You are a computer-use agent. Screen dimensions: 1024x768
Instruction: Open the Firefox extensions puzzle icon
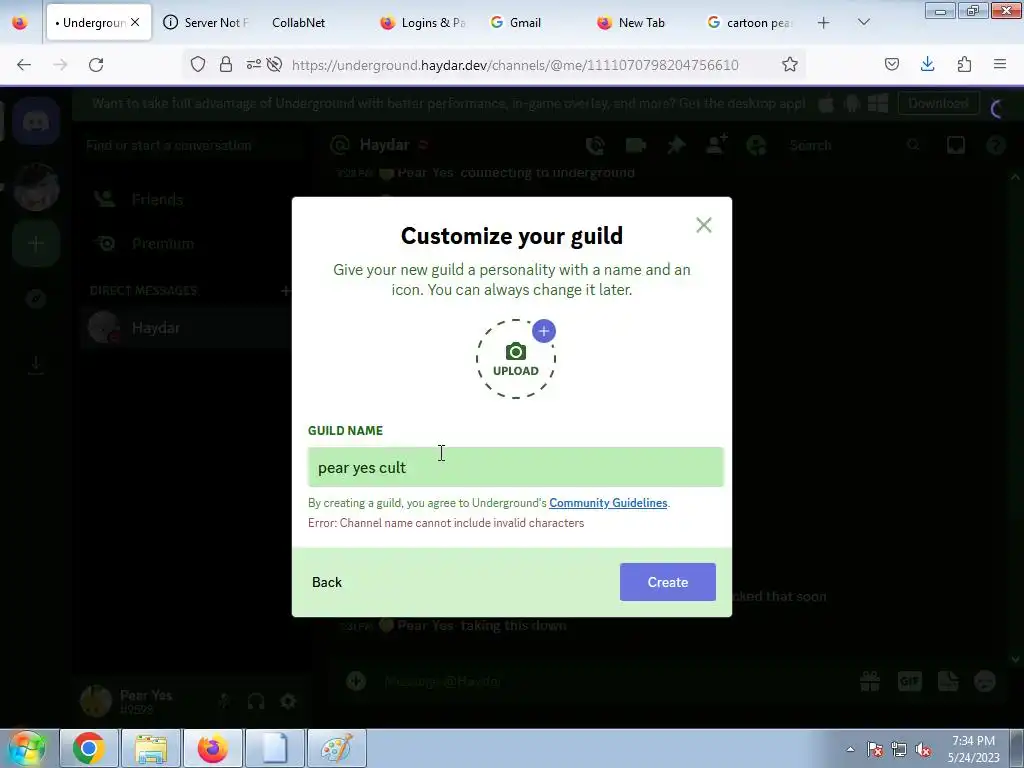coord(964,64)
